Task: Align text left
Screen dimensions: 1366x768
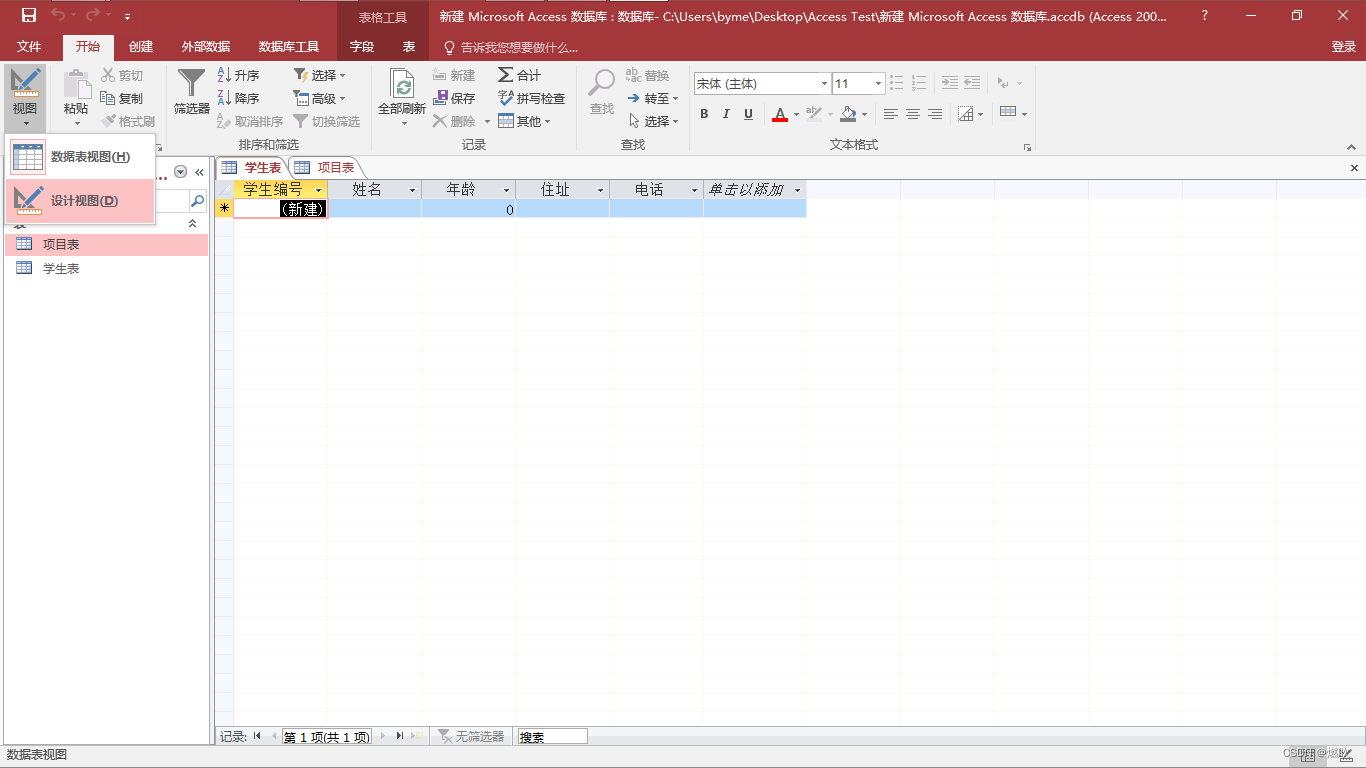Action: (890, 114)
